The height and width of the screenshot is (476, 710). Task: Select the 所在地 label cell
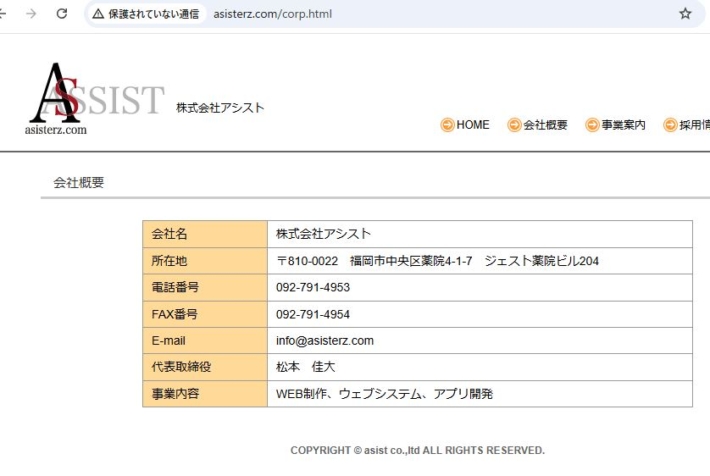click(x=205, y=260)
